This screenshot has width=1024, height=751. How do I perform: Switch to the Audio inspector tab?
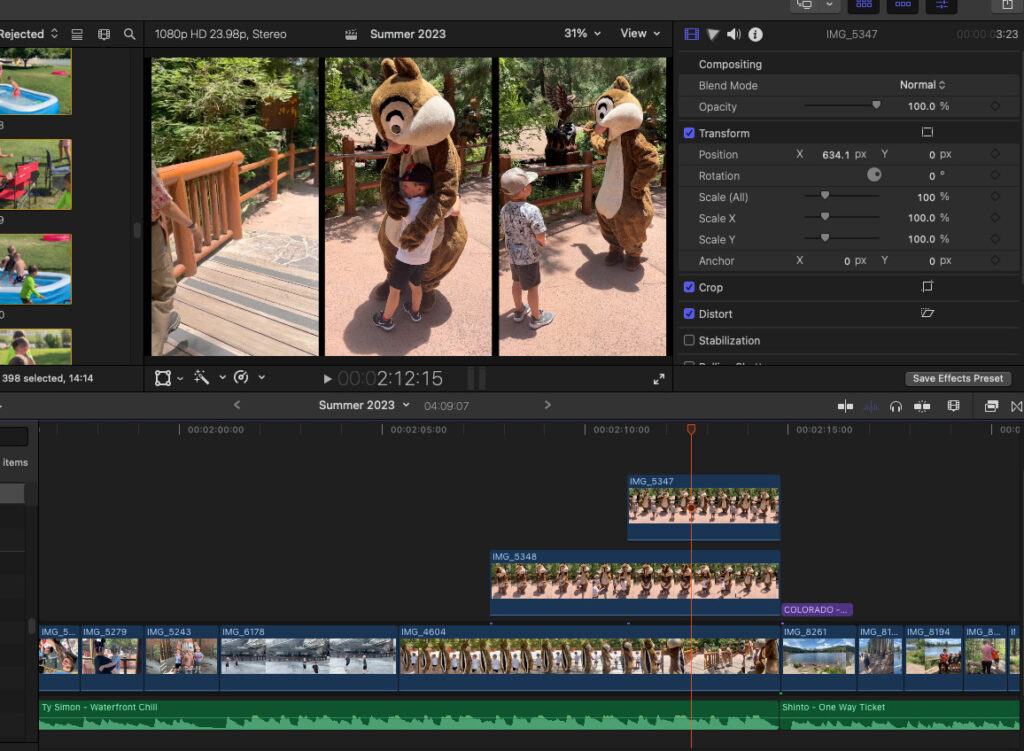point(734,34)
